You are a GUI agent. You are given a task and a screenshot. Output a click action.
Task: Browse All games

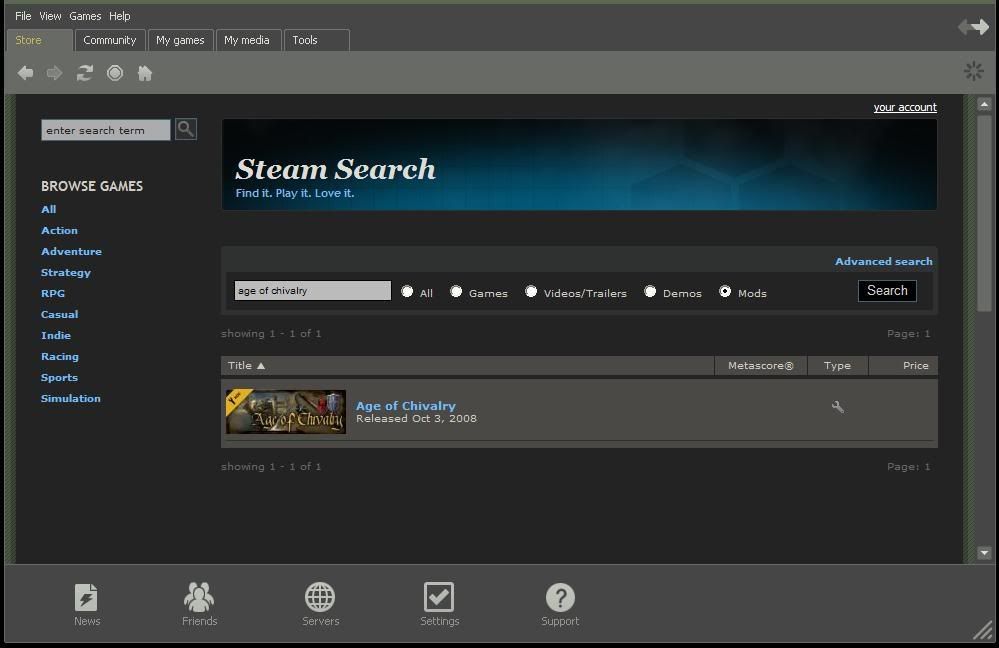(48, 209)
